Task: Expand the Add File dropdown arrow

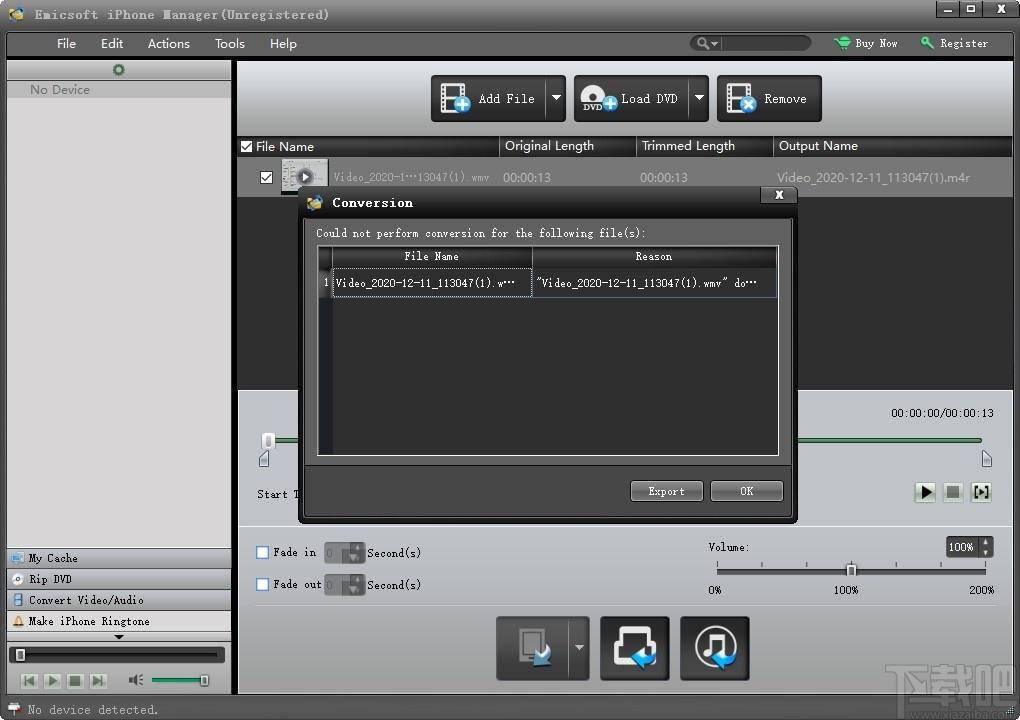Action: [556, 98]
